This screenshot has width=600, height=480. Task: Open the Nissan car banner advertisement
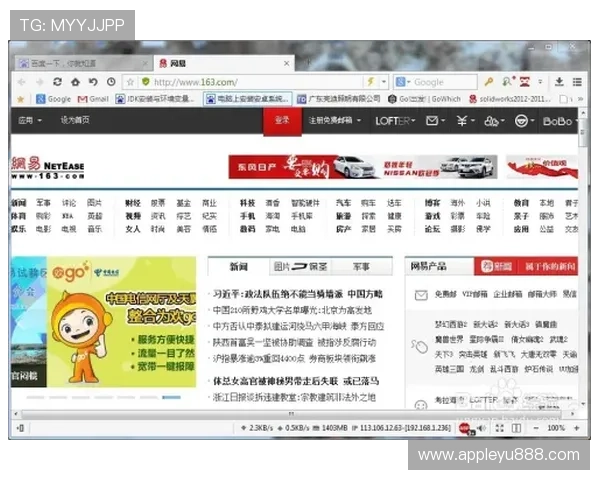[363, 167]
